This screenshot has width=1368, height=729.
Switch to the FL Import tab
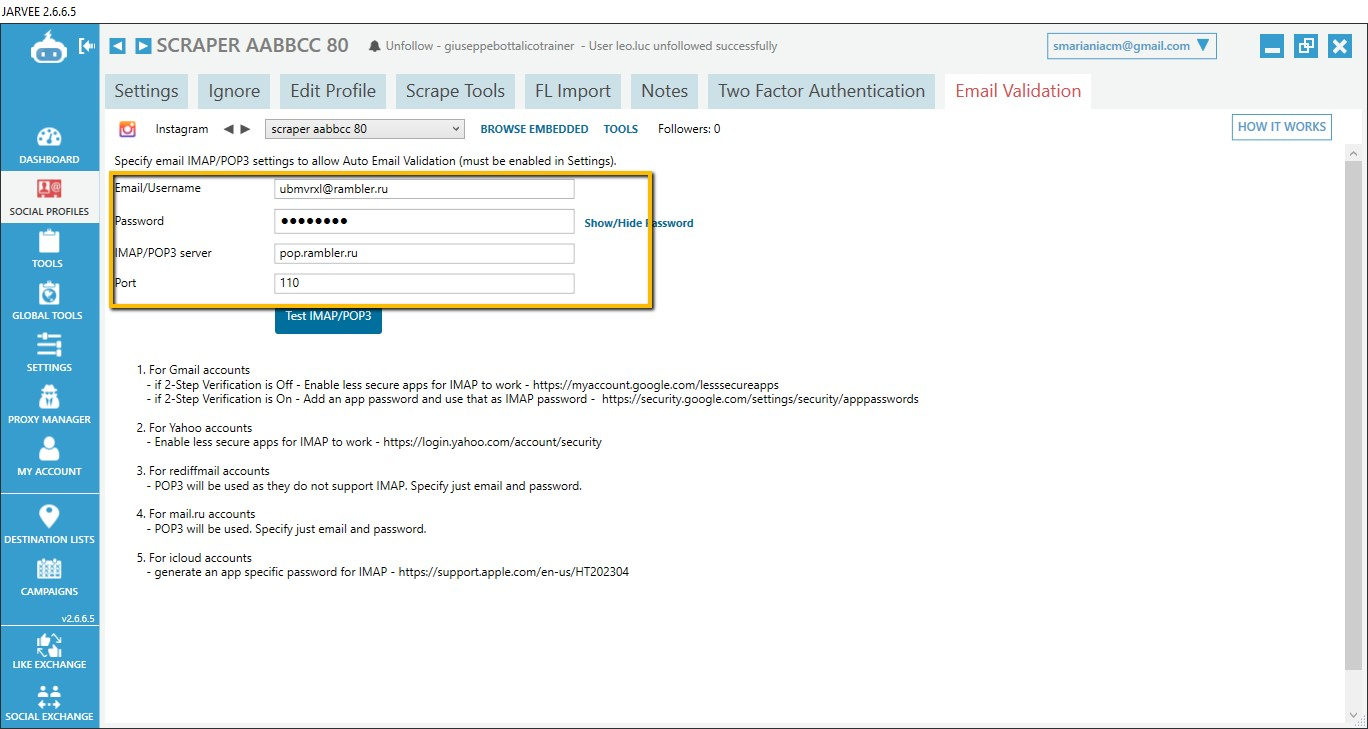[x=573, y=91]
